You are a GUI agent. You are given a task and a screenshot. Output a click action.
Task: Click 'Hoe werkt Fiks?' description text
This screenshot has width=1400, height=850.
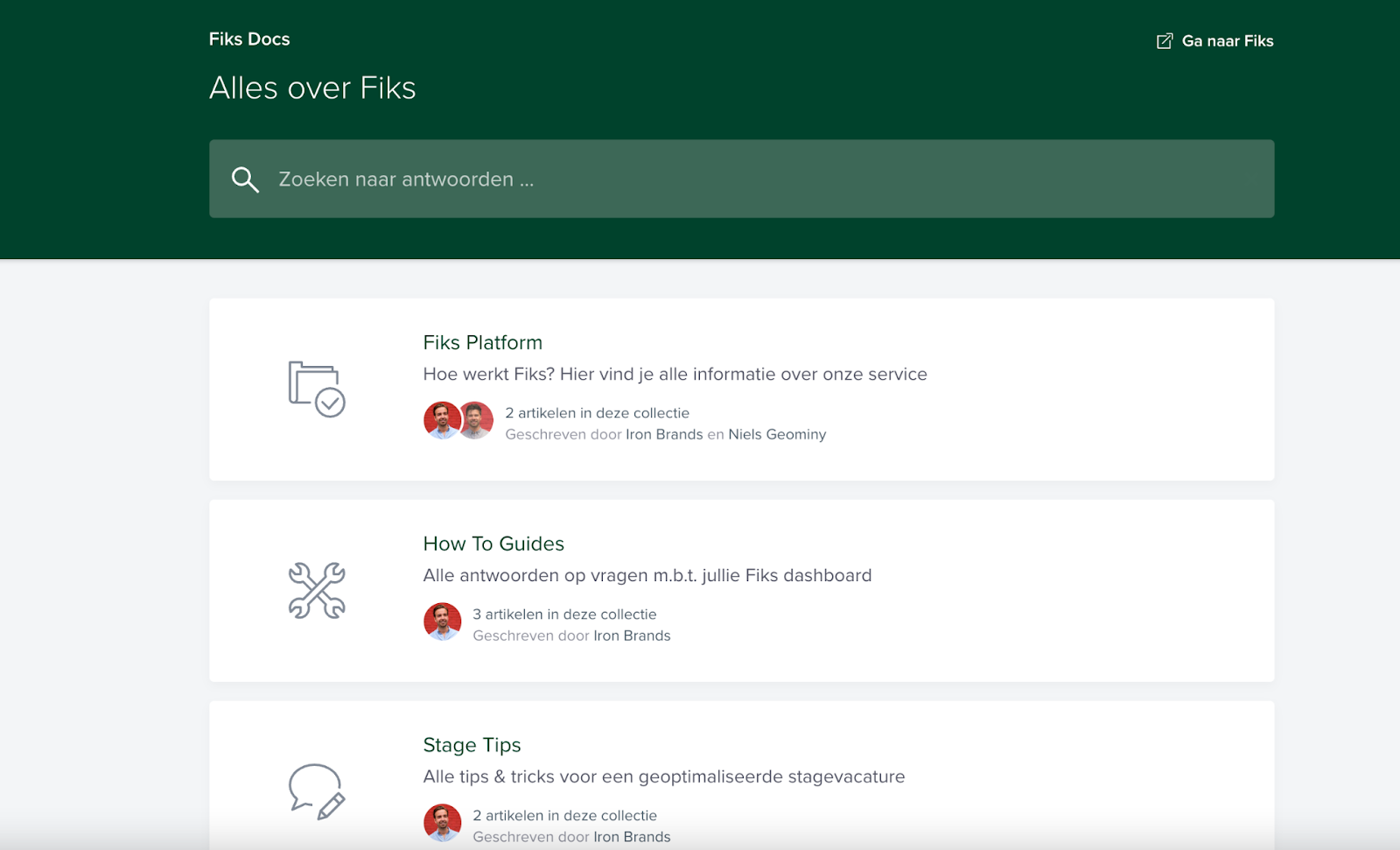[x=675, y=375]
